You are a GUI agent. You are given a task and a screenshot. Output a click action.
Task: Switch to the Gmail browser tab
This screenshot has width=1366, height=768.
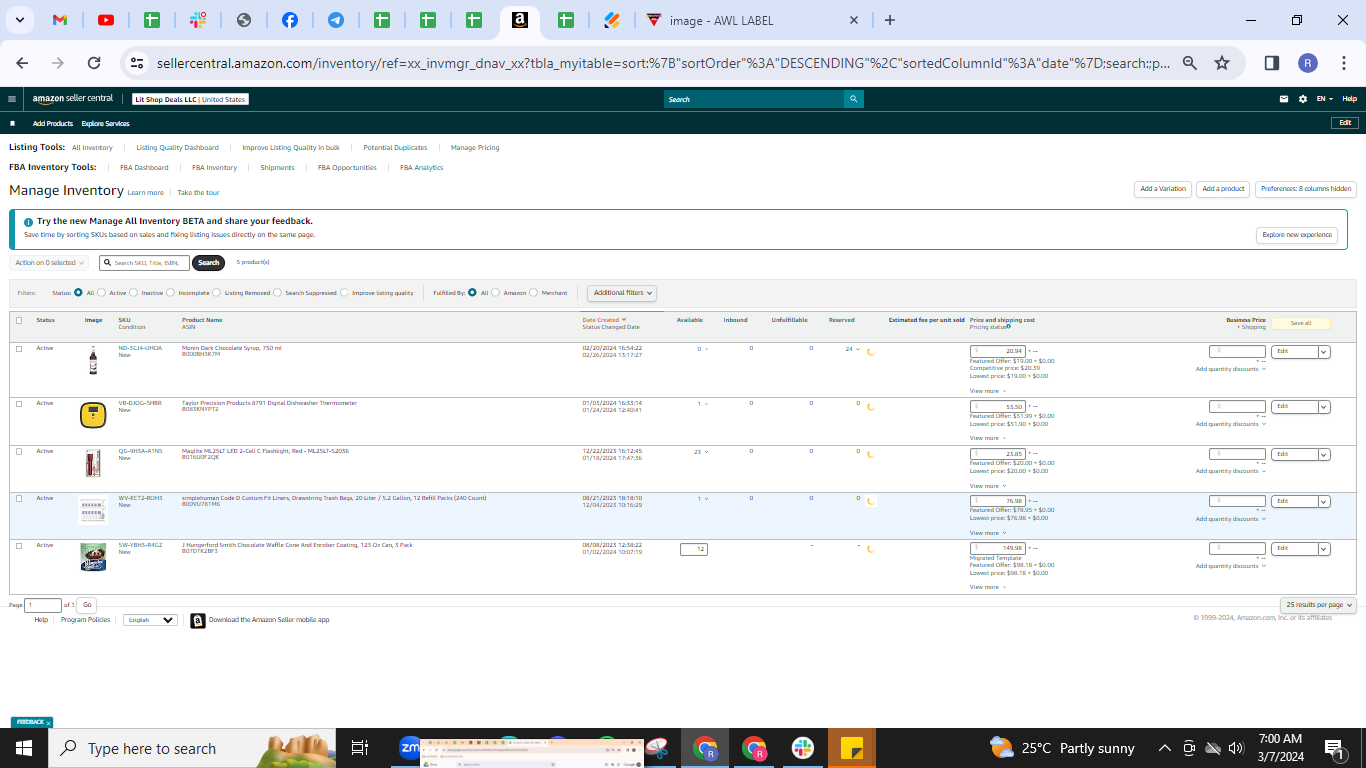coord(60,20)
